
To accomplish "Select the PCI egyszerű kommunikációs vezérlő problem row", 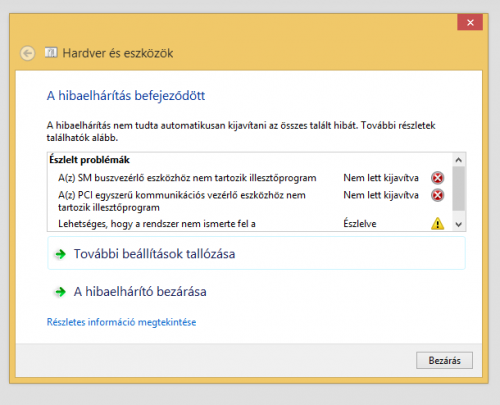I will click(x=250, y=201).
